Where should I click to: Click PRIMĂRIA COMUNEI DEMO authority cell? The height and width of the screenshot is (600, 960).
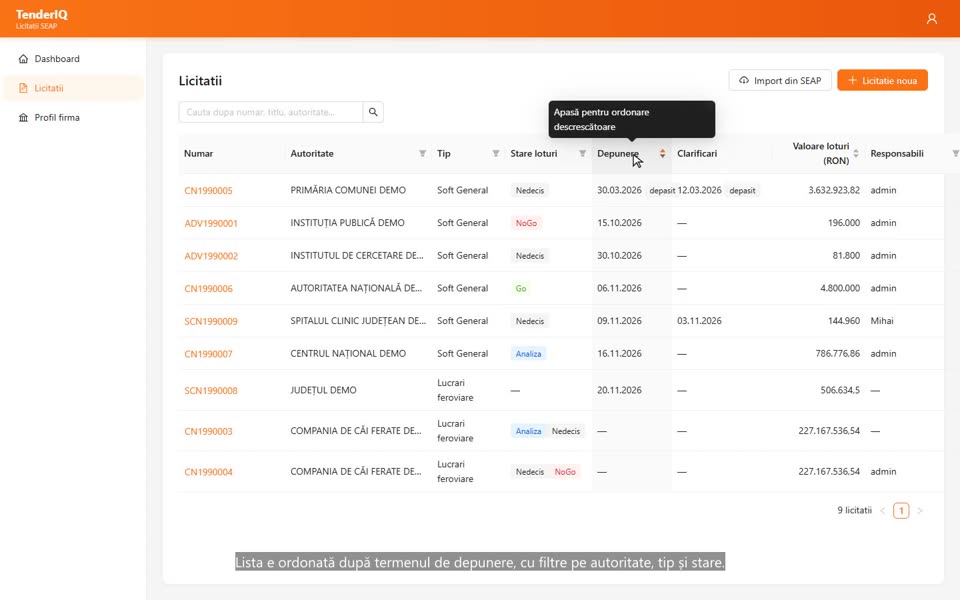[348, 190]
